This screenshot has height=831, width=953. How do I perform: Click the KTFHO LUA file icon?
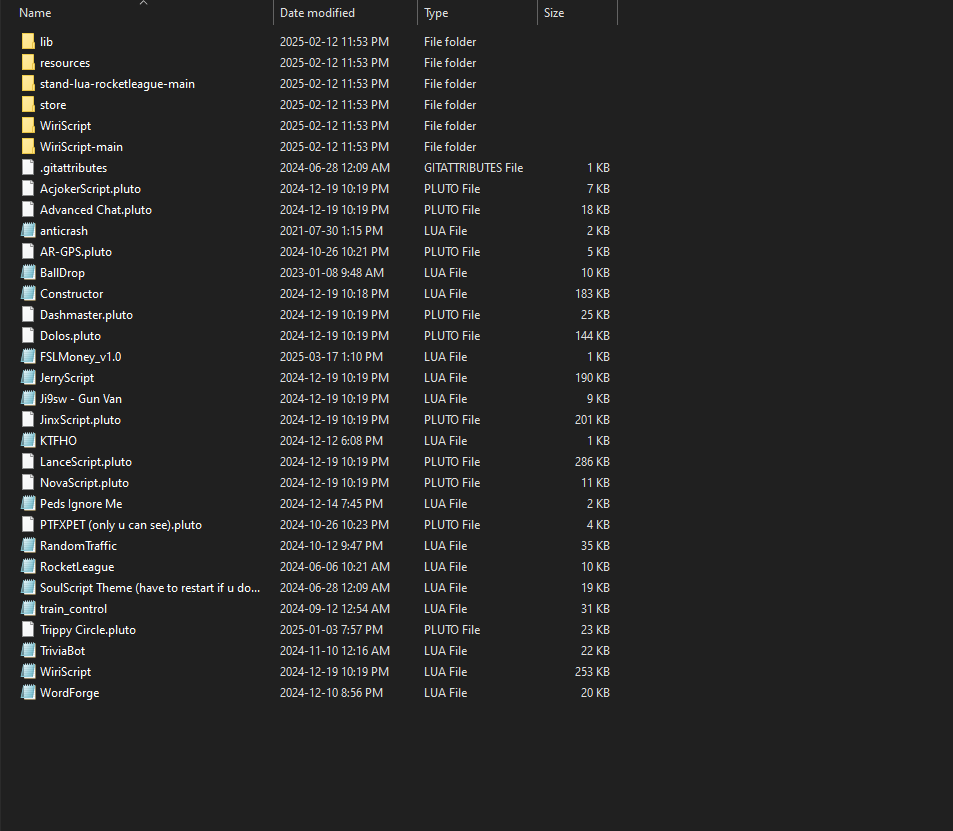pyautogui.click(x=28, y=441)
